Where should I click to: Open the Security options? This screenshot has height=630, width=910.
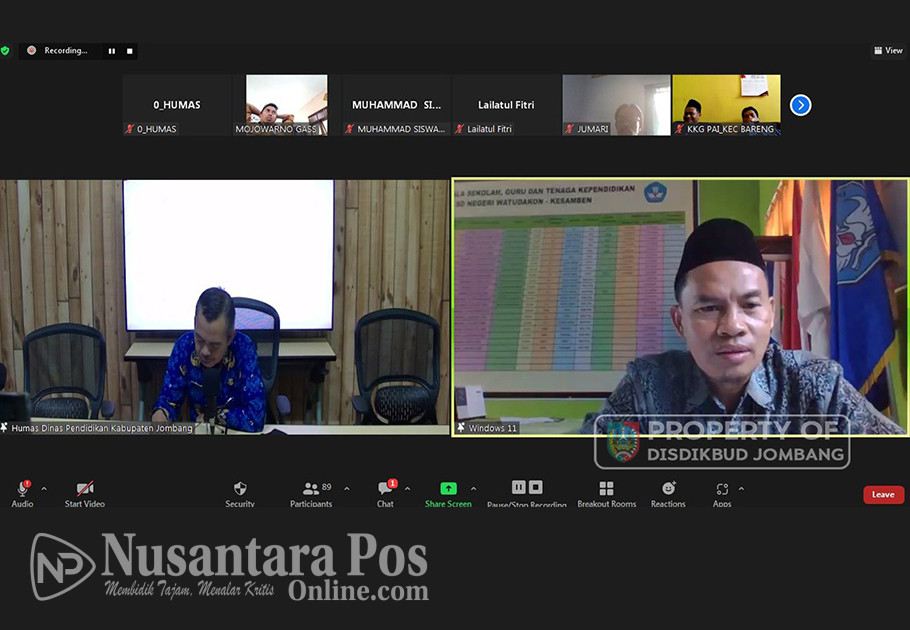239,492
